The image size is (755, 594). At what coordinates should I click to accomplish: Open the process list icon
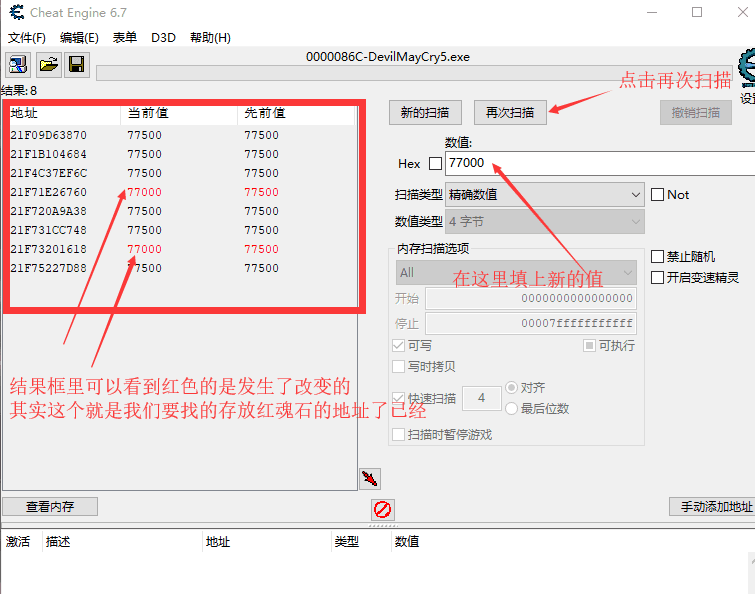click(x=18, y=65)
